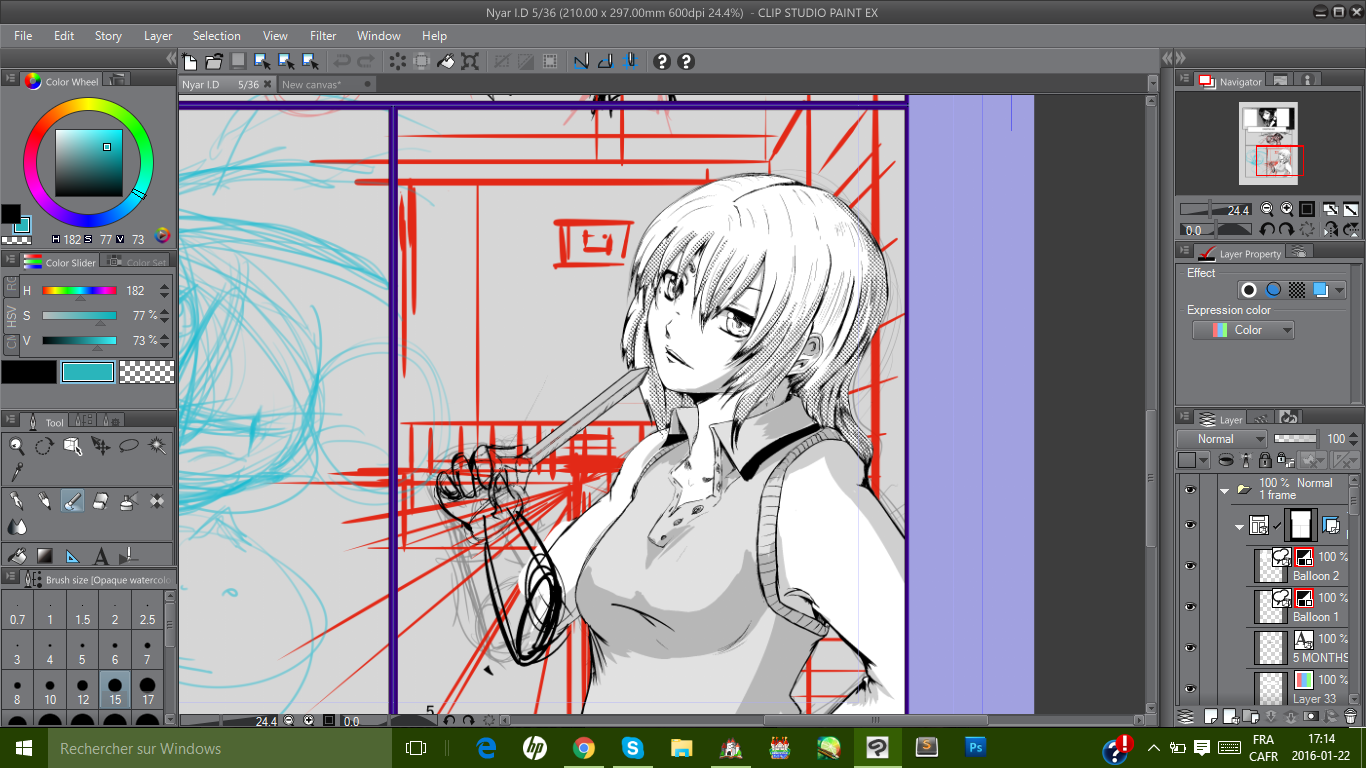Click the Fill paint bucket toolbar icon

446,61
